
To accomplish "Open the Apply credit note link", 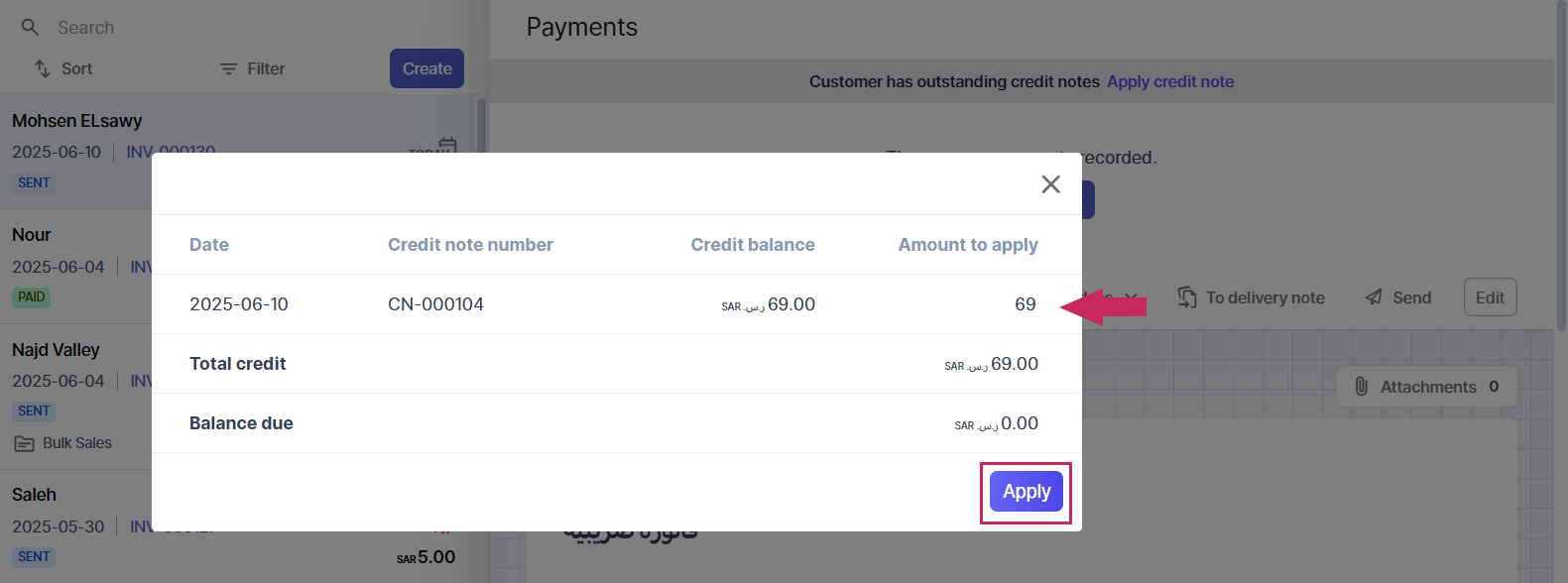I will pos(1170,81).
